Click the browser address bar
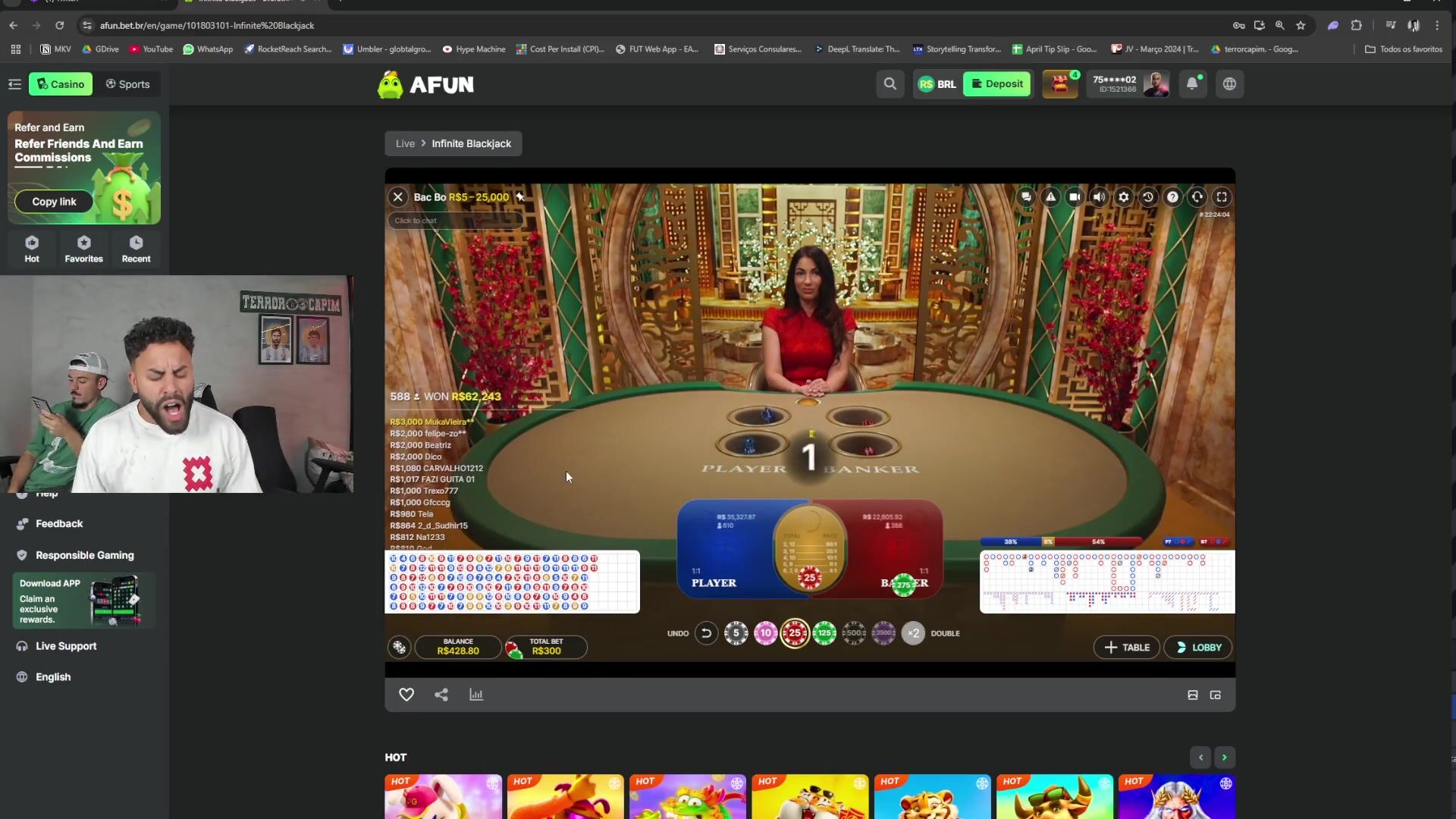The image size is (1456, 819). 652,26
